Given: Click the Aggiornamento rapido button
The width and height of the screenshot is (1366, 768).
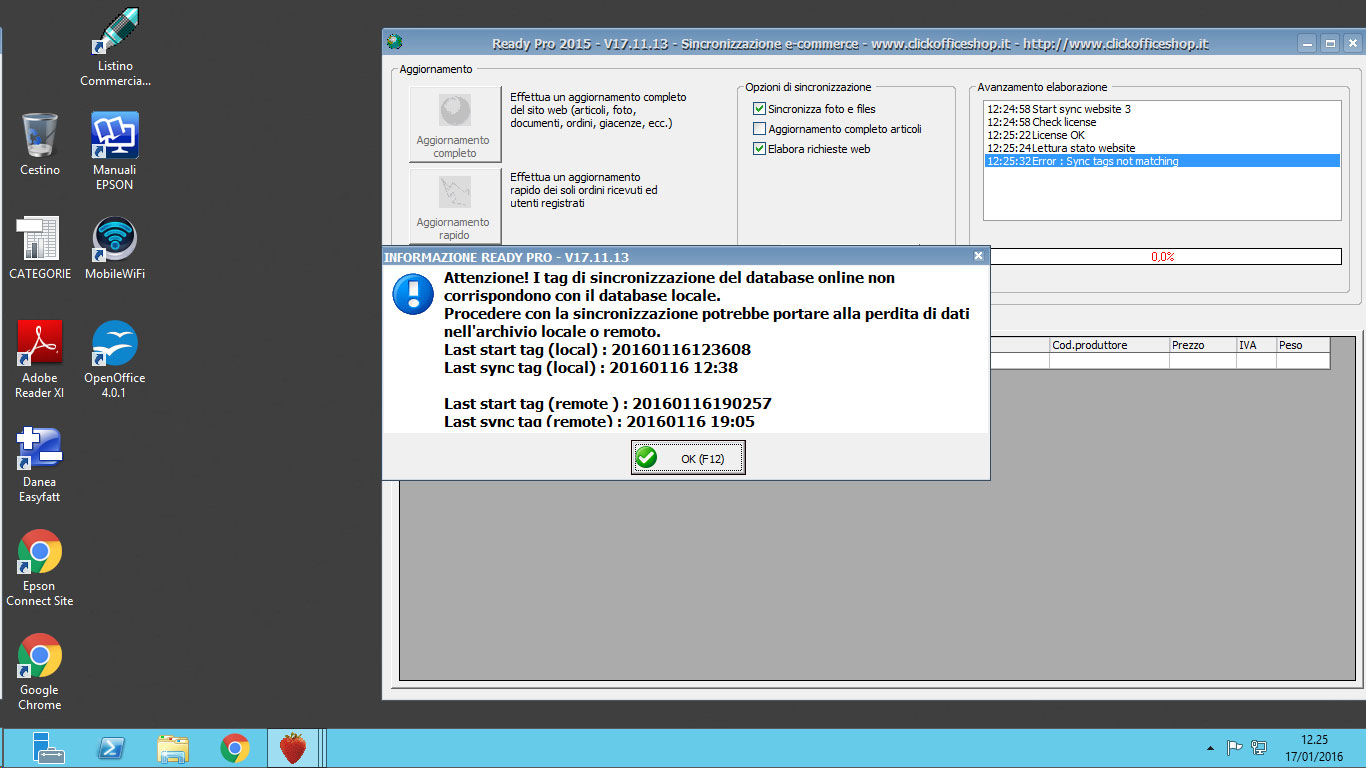Looking at the screenshot, I should point(455,205).
